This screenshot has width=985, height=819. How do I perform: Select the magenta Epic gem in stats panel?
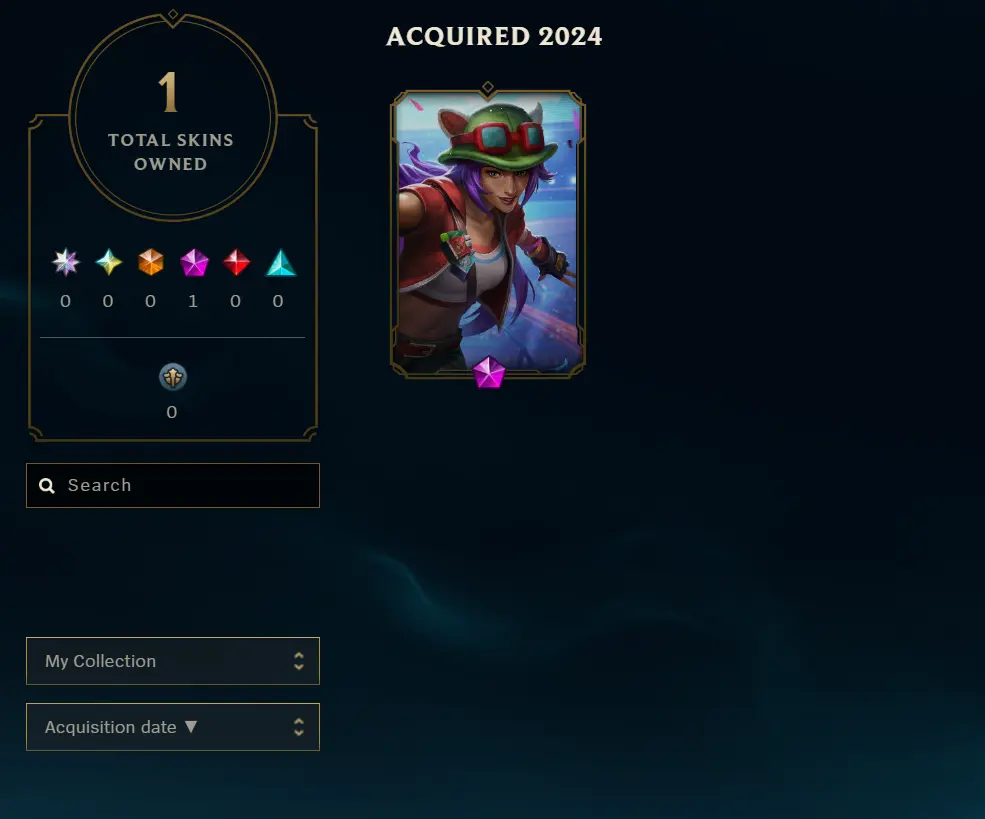(194, 263)
